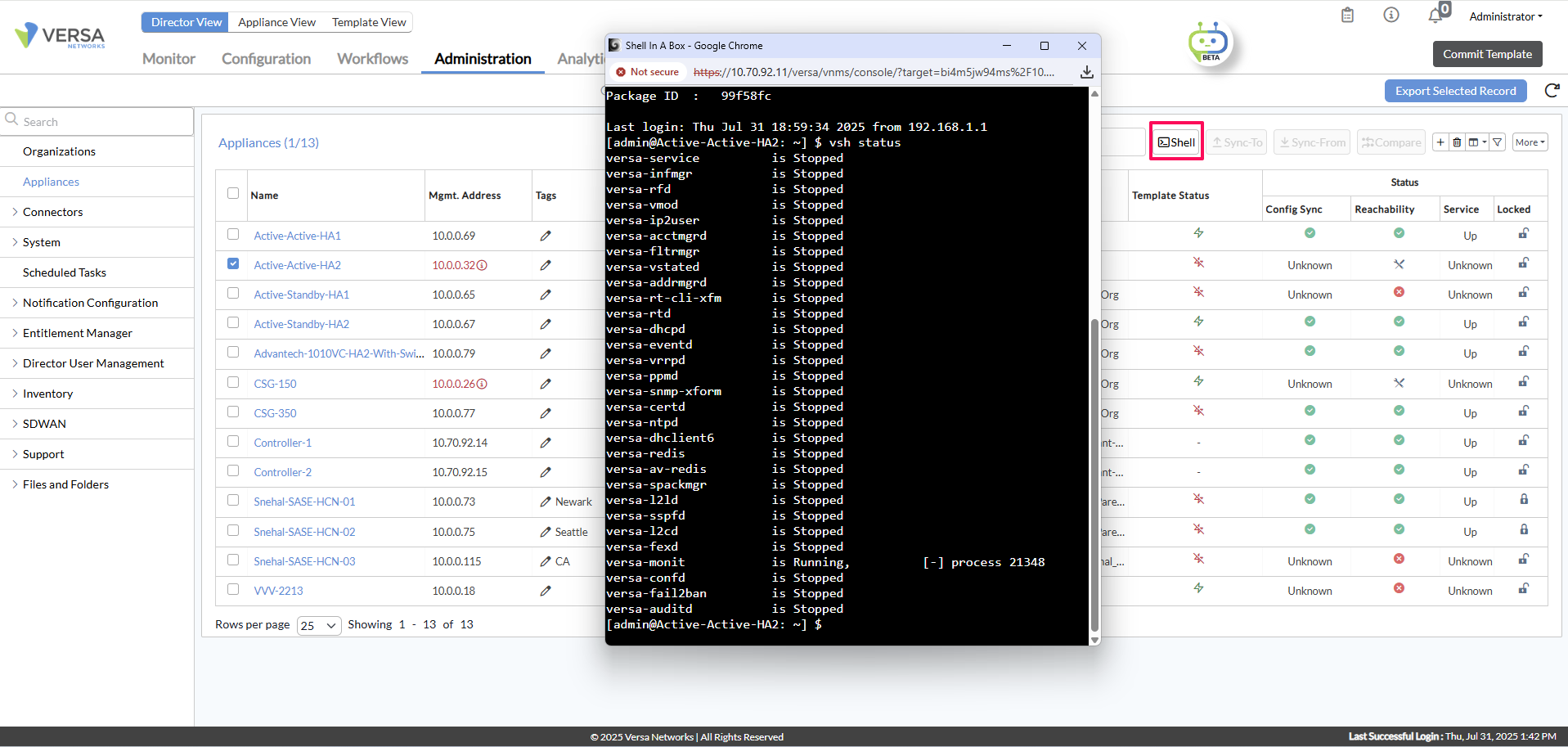1568x747 pixels.
Task: Click the unlocked padlock icon for Active-Active-HA1
Action: [x=1524, y=234]
